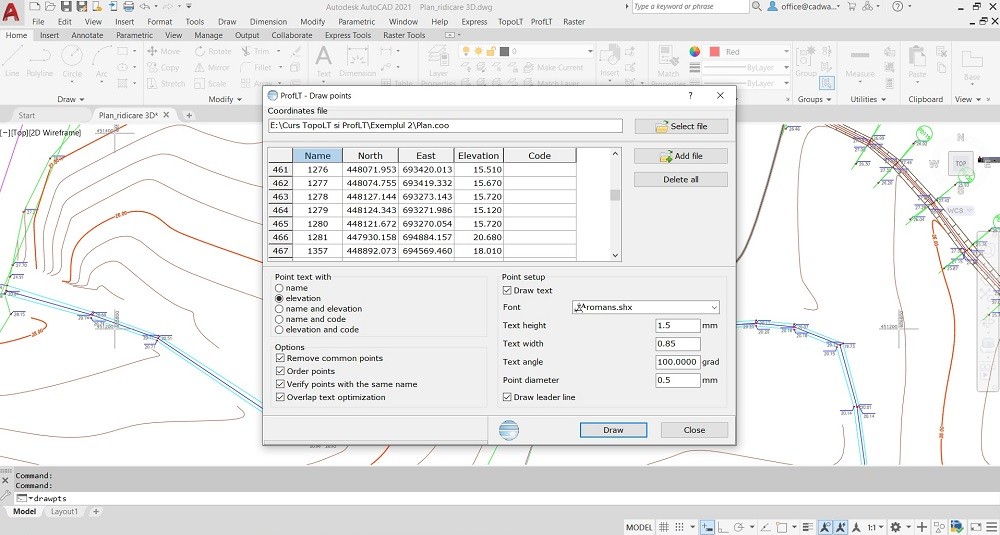Switch to the Express Tools ribbon tab
The height and width of the screenshot is (535, 1000).
[x=348, y=36]
